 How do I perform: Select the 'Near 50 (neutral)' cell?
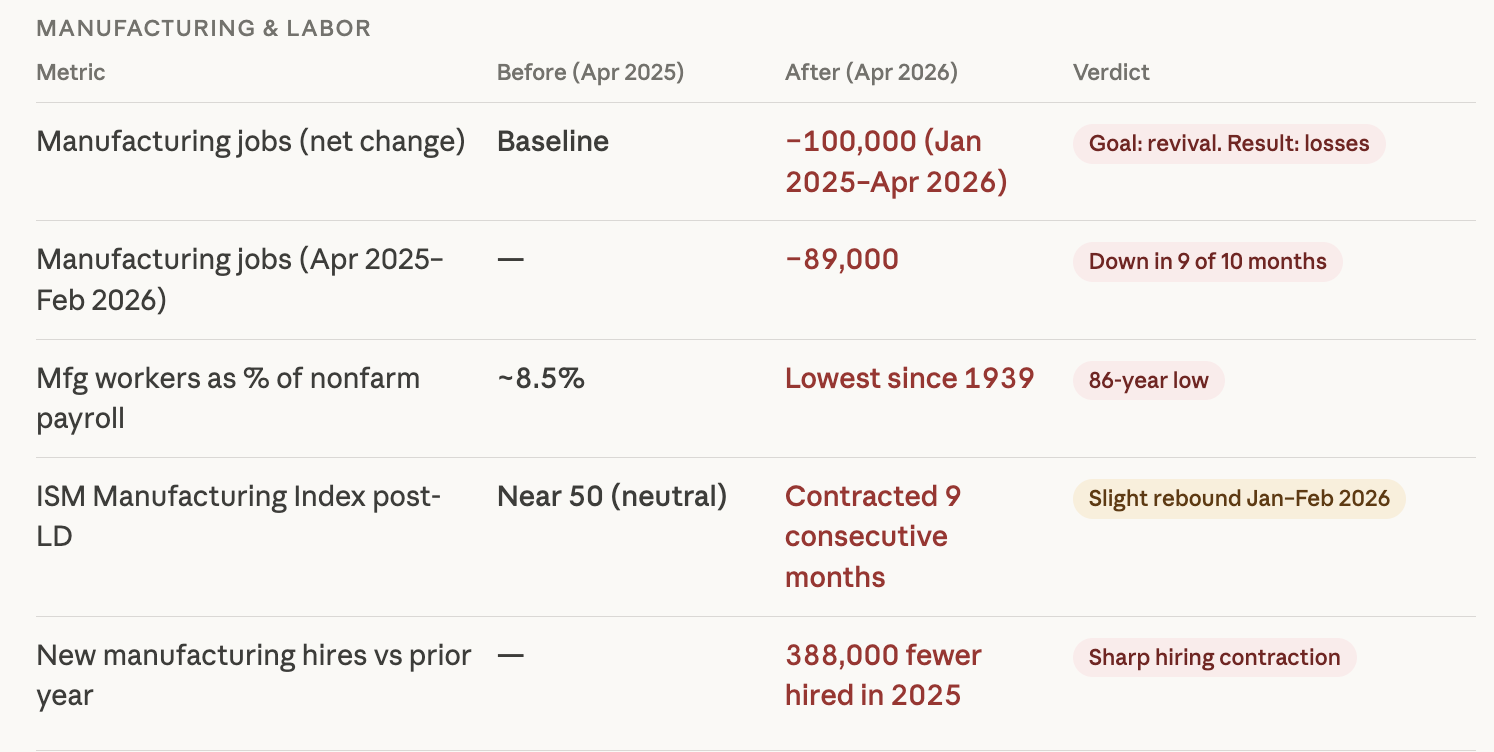point(611,496)
